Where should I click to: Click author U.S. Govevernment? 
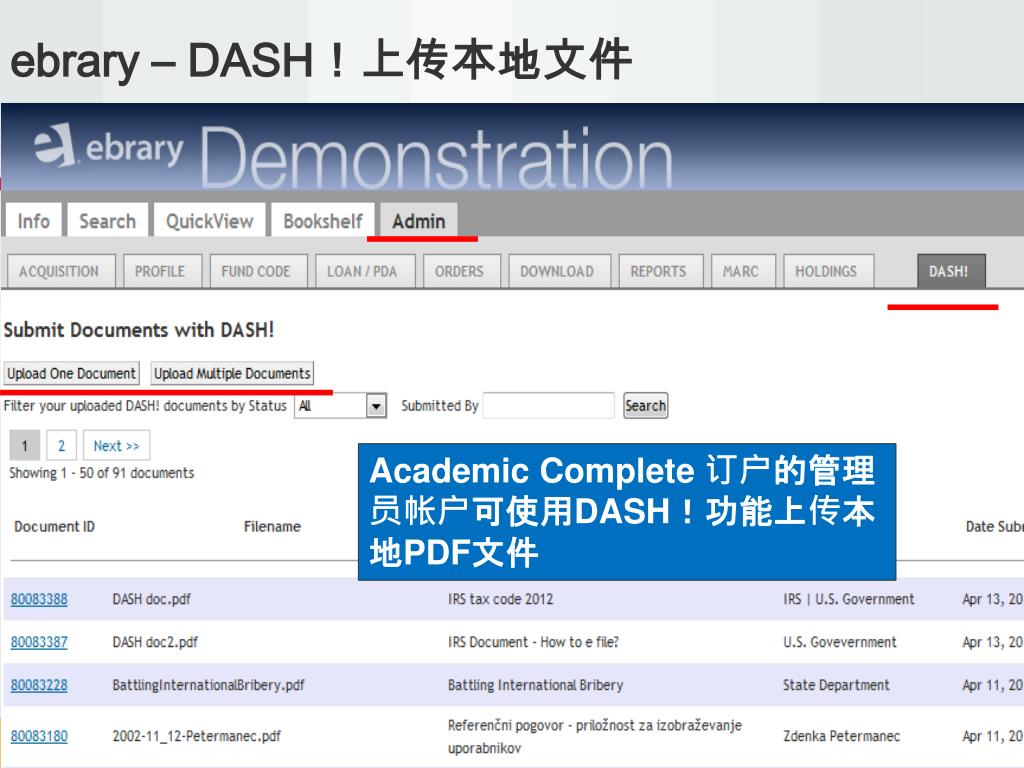click(840, 642)
